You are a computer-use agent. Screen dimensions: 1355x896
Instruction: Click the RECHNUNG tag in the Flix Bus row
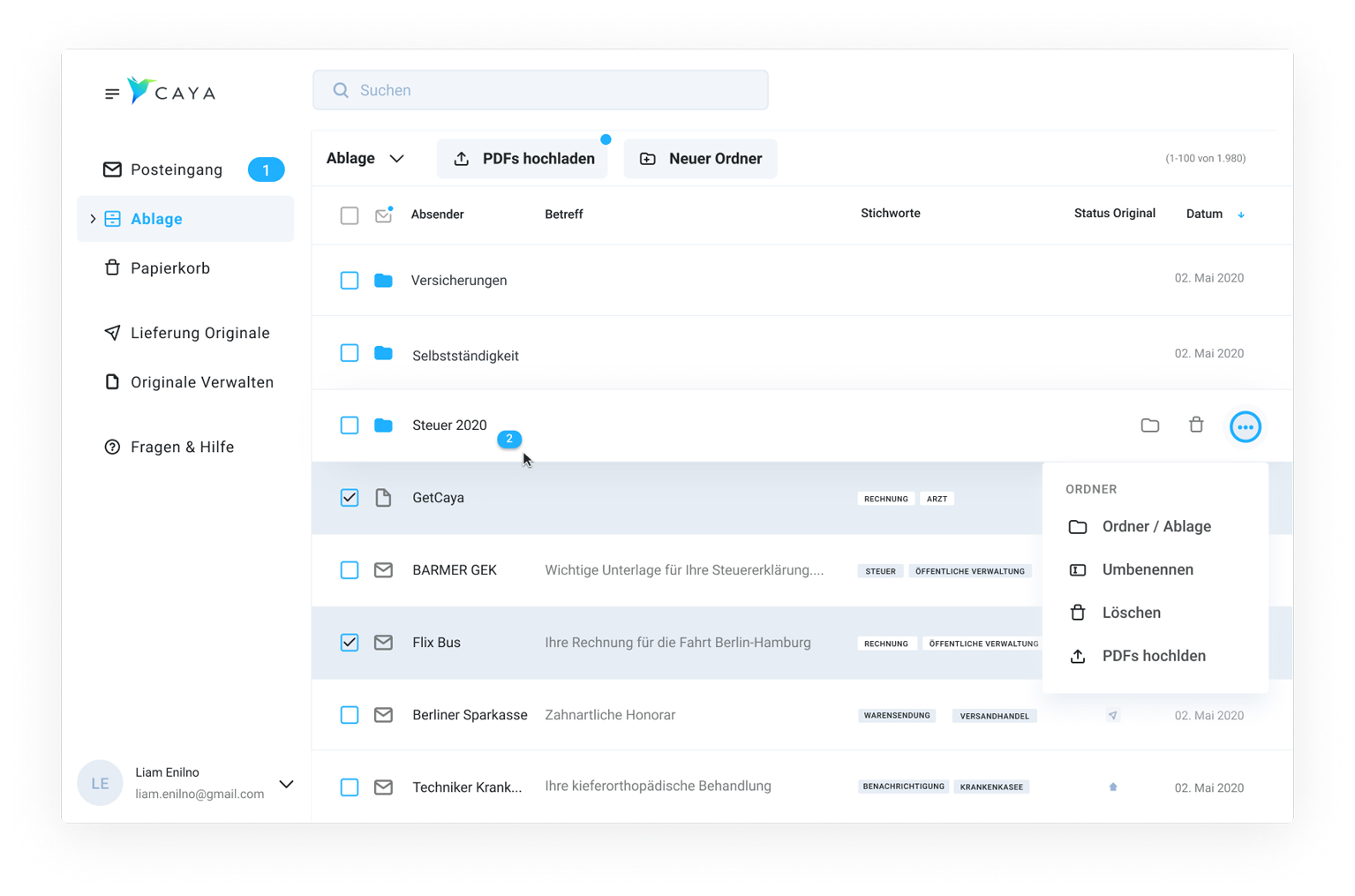point(886,644)
